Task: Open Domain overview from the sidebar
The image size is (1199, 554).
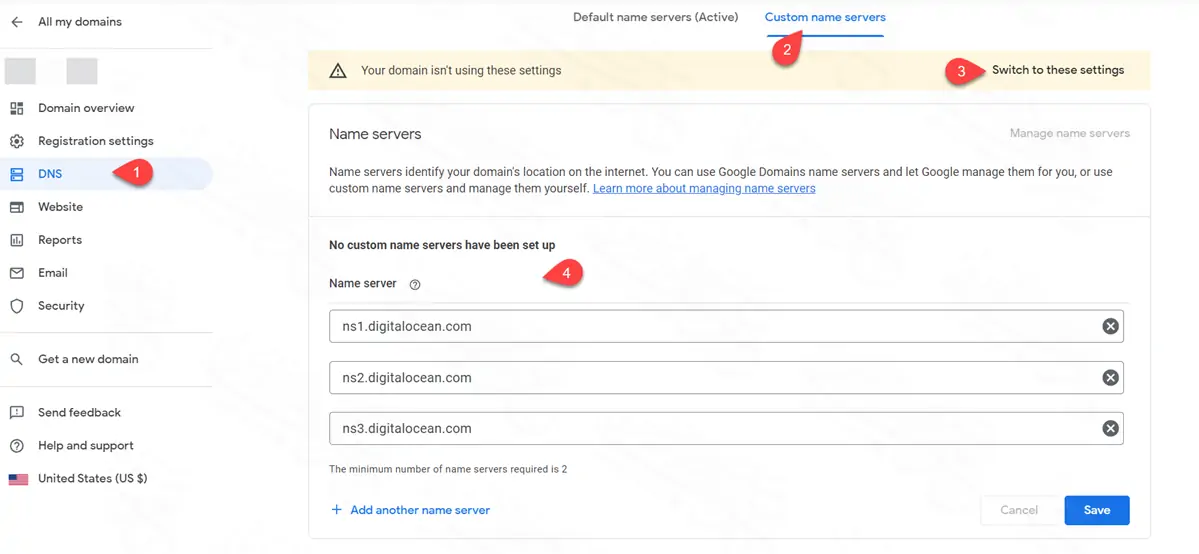Action: (x=85, y=108)
